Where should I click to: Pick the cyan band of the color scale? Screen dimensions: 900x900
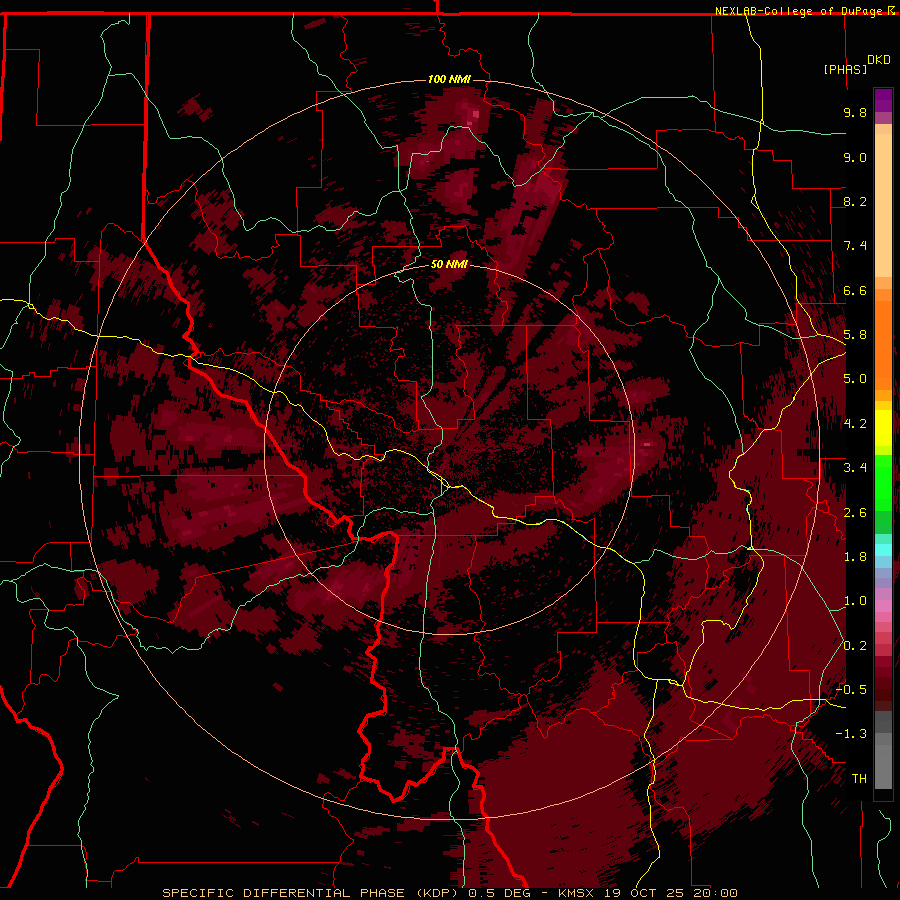click(x=883, y=550)
